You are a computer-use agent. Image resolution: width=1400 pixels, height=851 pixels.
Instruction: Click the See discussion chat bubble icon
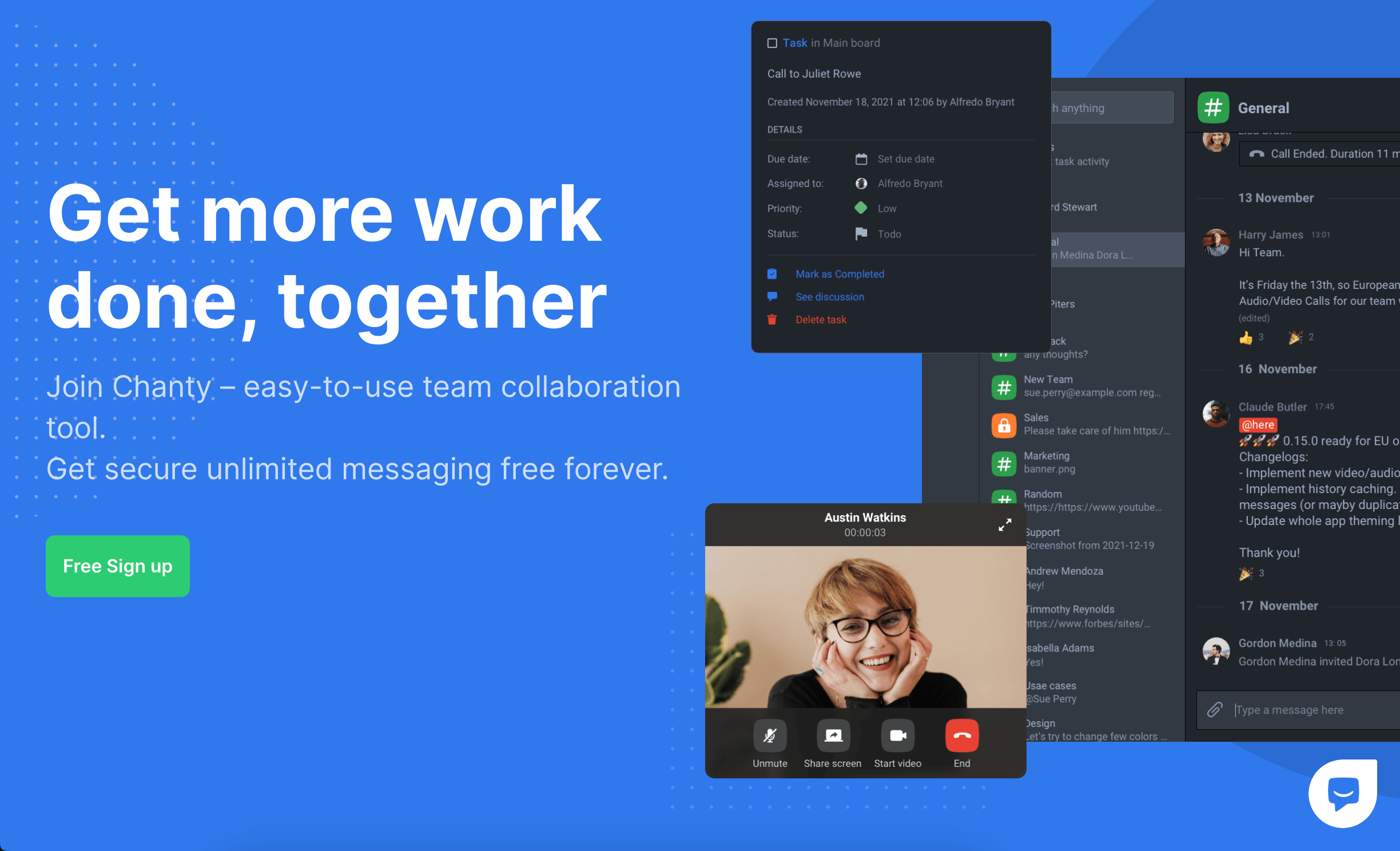coord(772,296)
